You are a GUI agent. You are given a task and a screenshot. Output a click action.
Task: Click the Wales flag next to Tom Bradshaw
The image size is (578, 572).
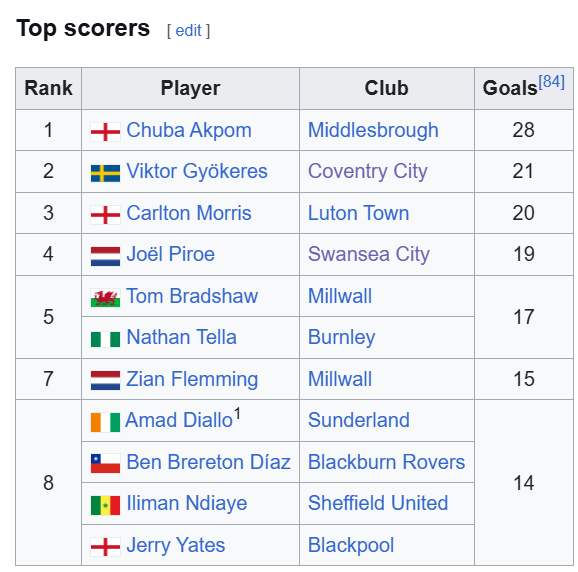pos(105,298)
